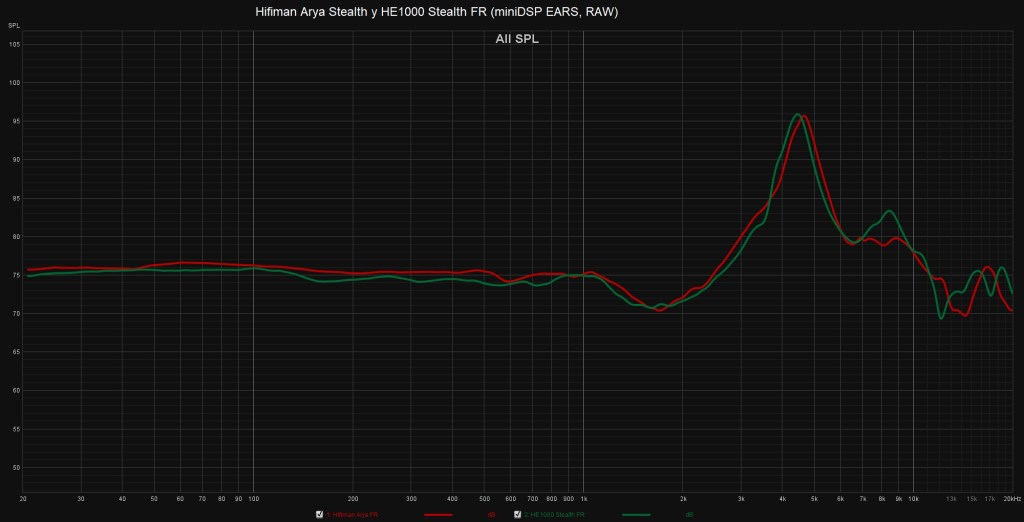Image resolution: width=1024 pixels, height=522 pixels.
Task: Click the red line swatch in legend
Action: pos(438,514)
